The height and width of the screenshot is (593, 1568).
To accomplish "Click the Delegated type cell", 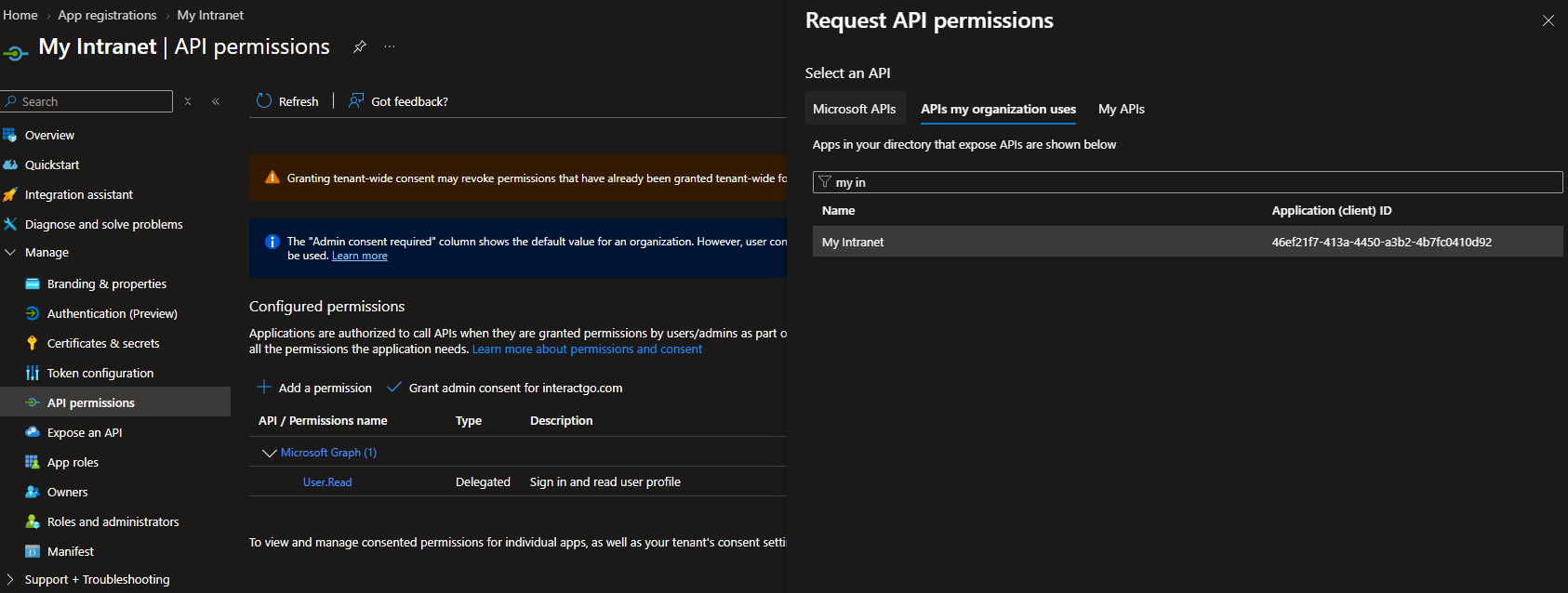I will (483, 481).
